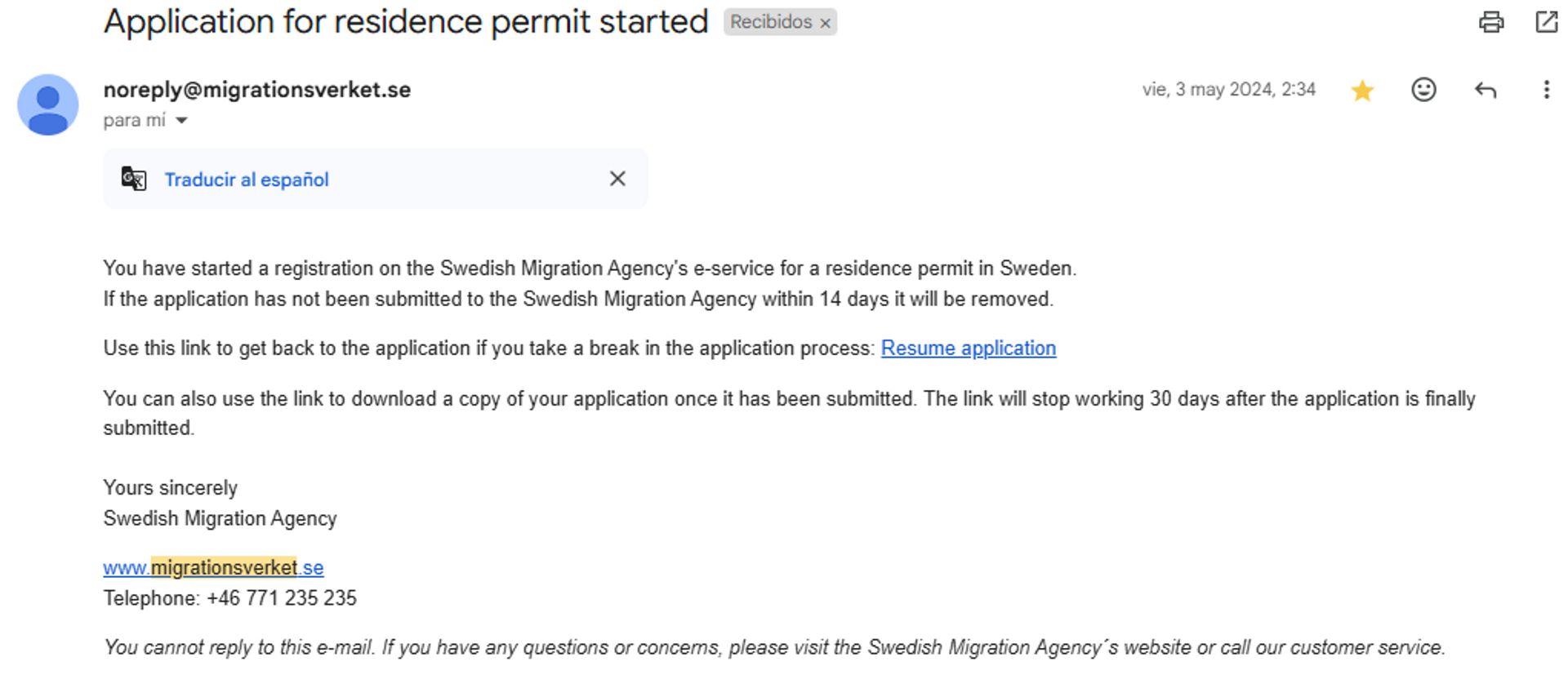Remove the Recibidos label with its x
1568x675 pixels.
pyautogui.click(x=826, y=23)
